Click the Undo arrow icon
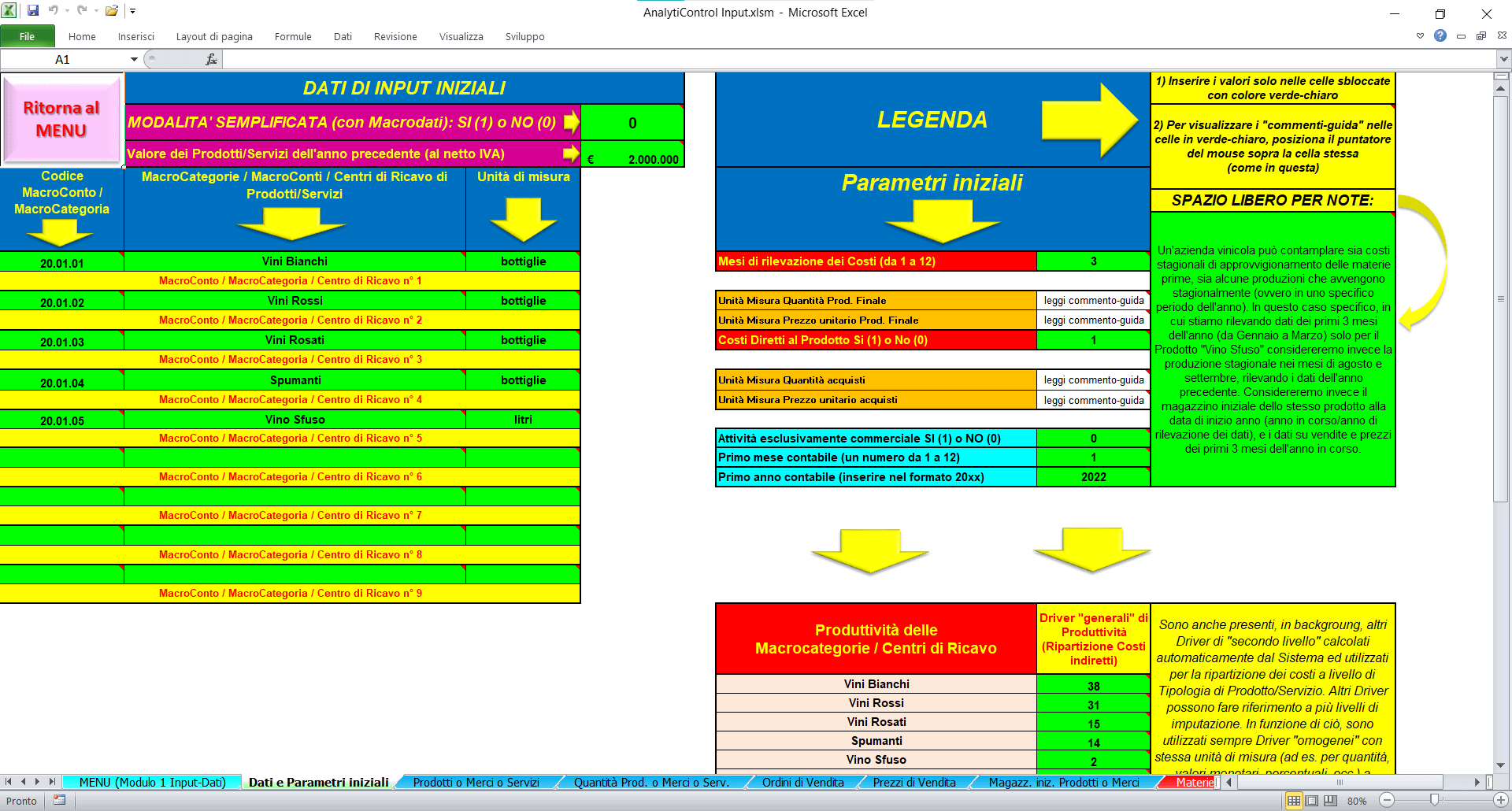 pyautogui.click(x=54, y=11)
